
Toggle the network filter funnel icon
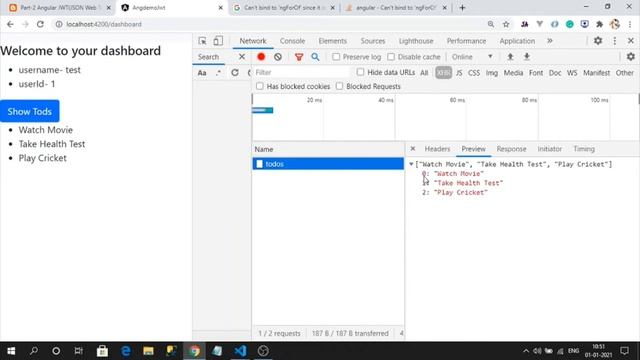[x=299, y=57]
